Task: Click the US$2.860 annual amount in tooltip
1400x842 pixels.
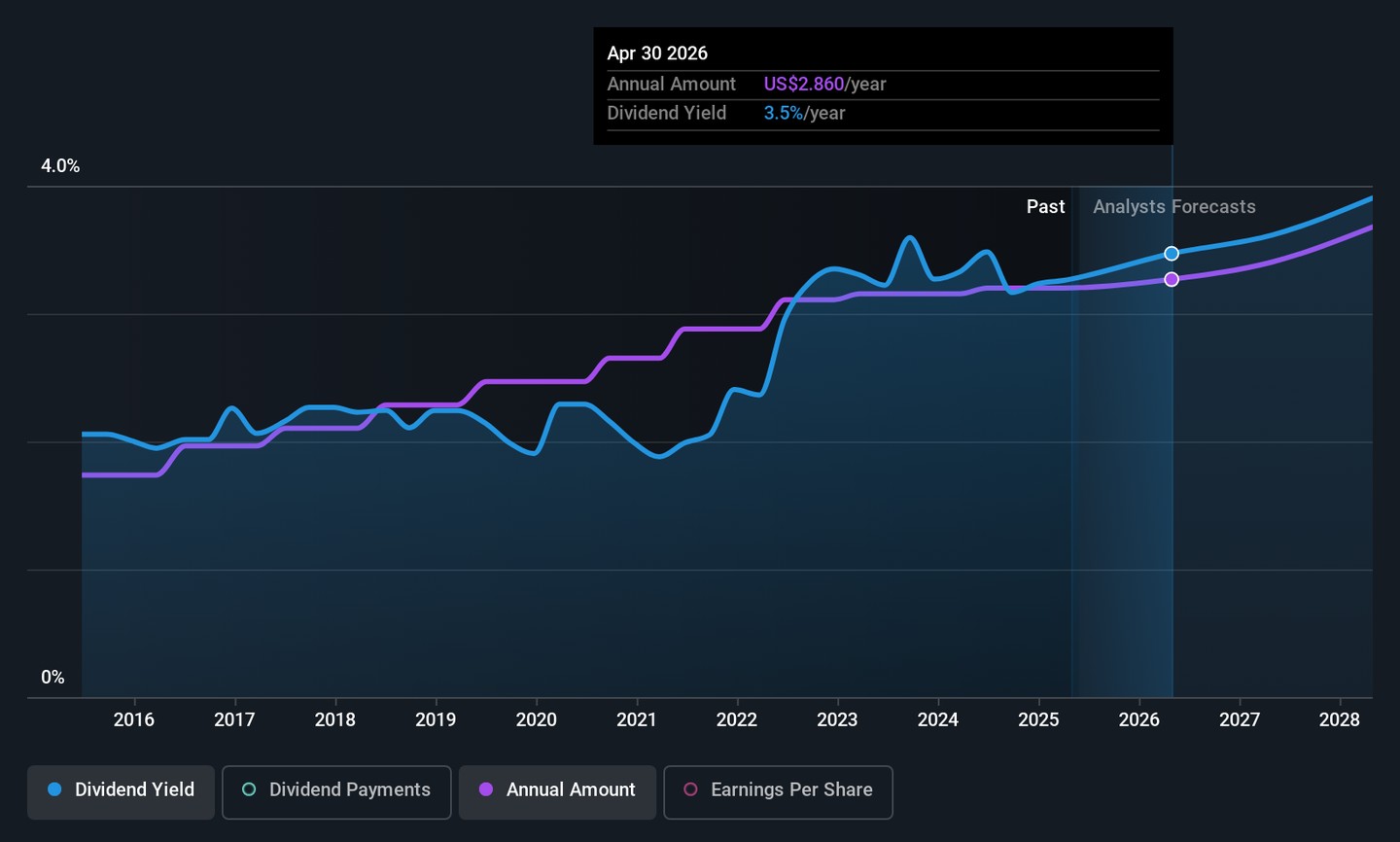Action: pos(803,85)
